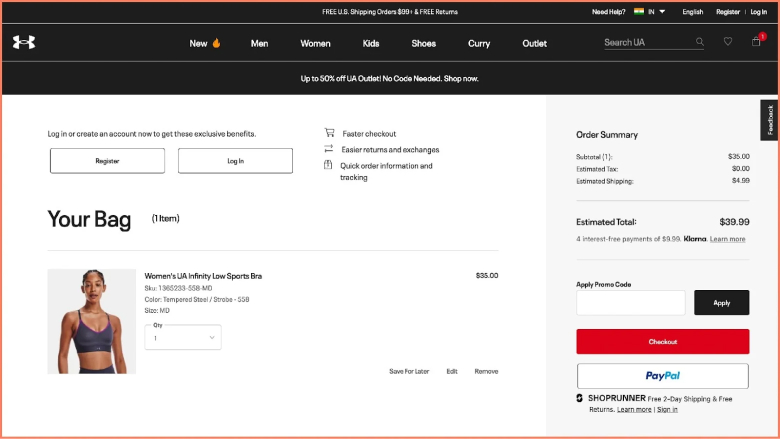Image resolution: width=780 pixels, height=439 pixels.
Task: Open the Shoes menu
Action: point(423,44)
